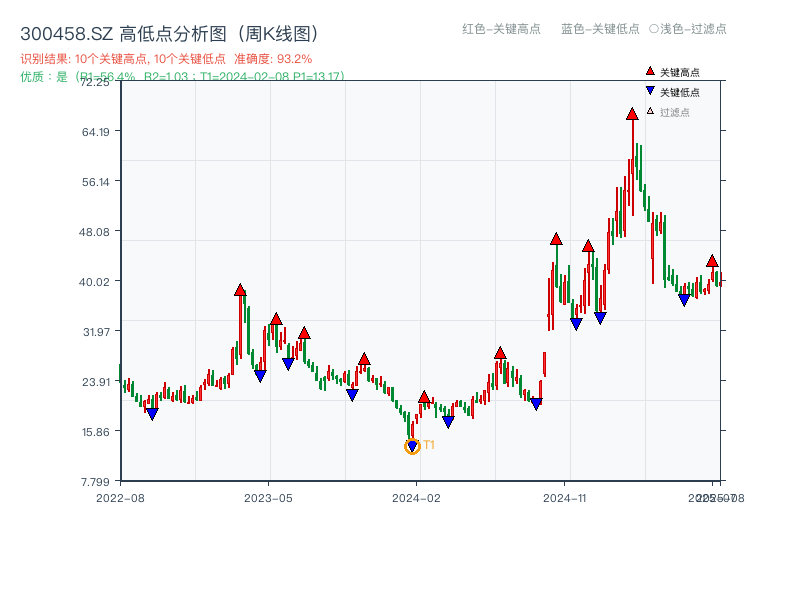Click the red high marker just after 2023-05
This screenshot has height=600, width=800.
coord(276,319)
